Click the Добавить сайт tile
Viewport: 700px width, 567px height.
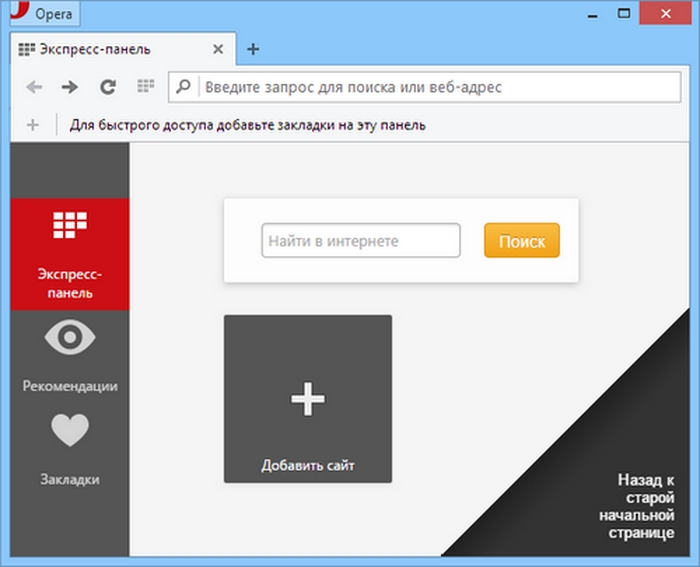pos(308,399)
